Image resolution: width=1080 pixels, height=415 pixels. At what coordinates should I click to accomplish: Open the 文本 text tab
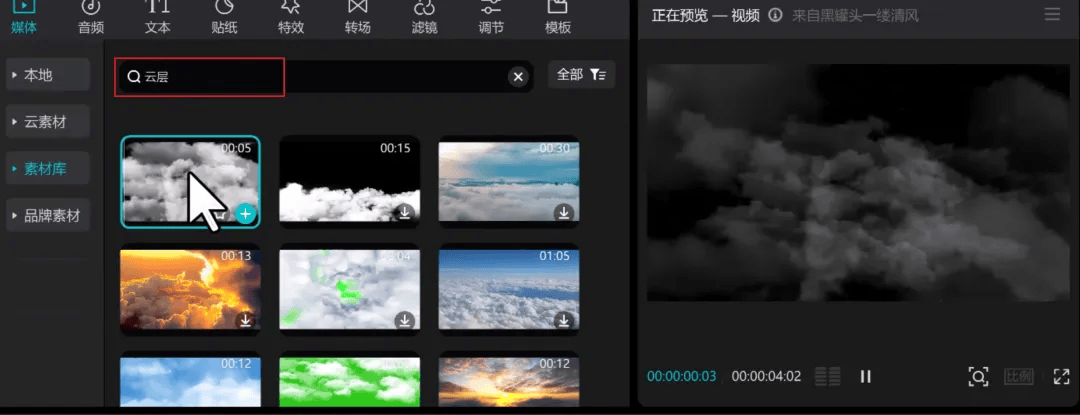coord(158,18)
